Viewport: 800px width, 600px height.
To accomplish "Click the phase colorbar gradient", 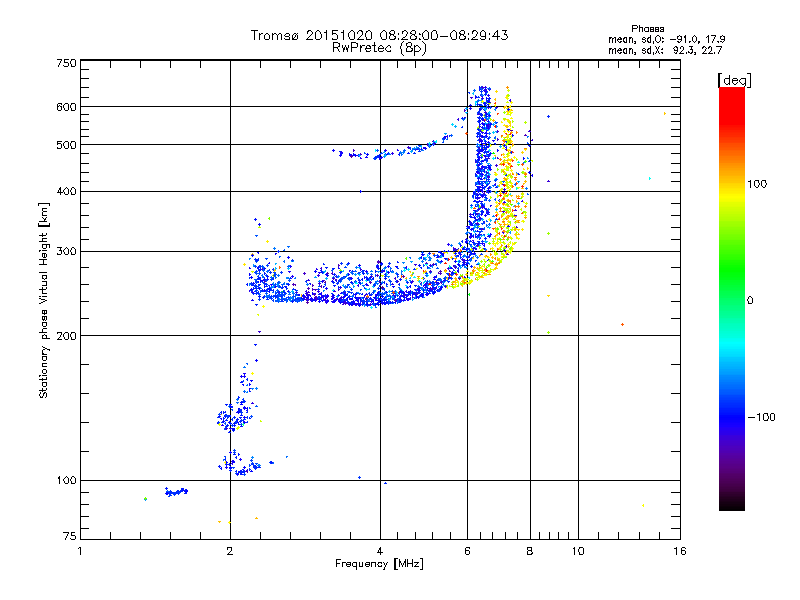I will (732, 298).
